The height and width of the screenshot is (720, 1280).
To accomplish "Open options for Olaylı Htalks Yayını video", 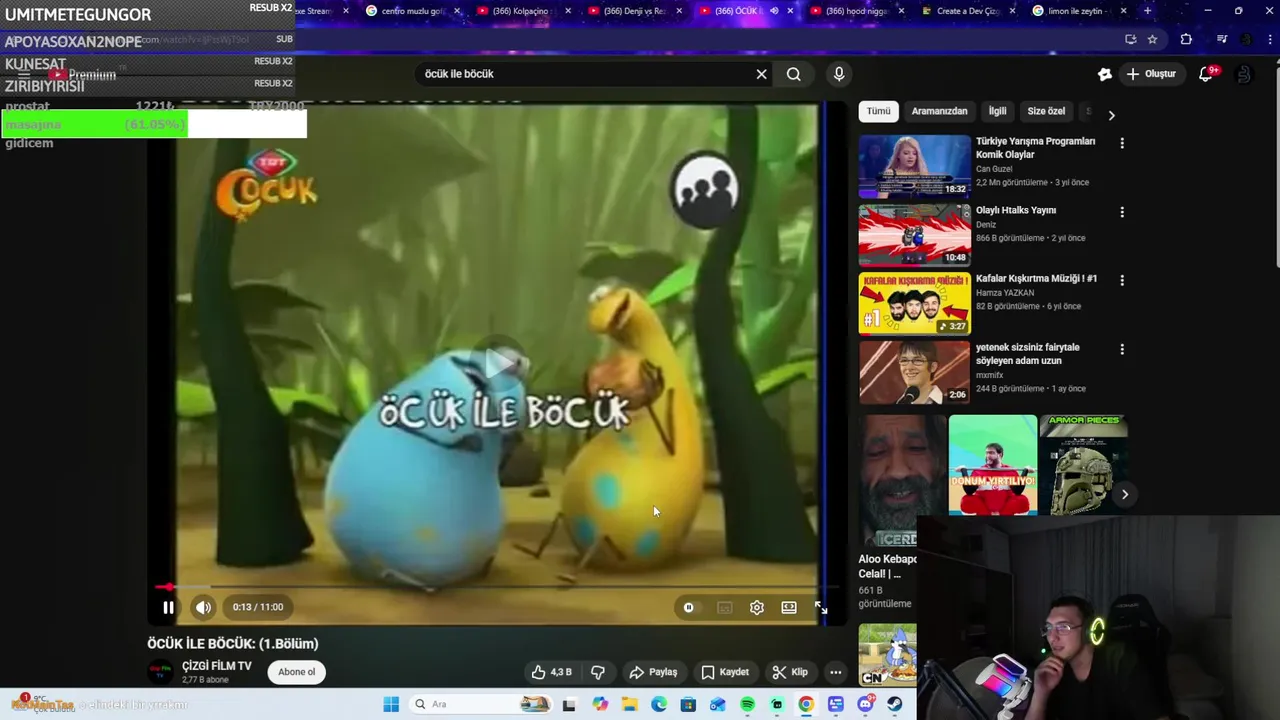I will click(x=1122, y=212).
